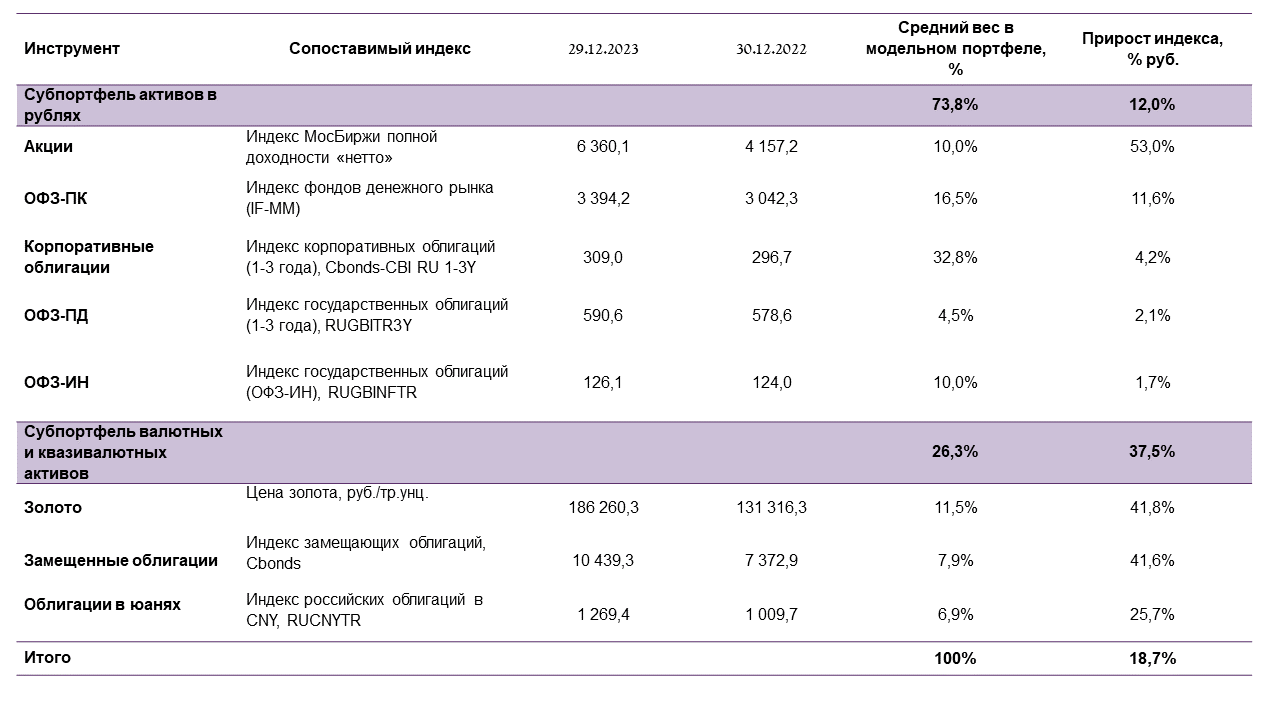The height and width of the screenshot is (720, 1280).
Task: Select the 30.12.2022 date column header
Action: tap(771, 49)
